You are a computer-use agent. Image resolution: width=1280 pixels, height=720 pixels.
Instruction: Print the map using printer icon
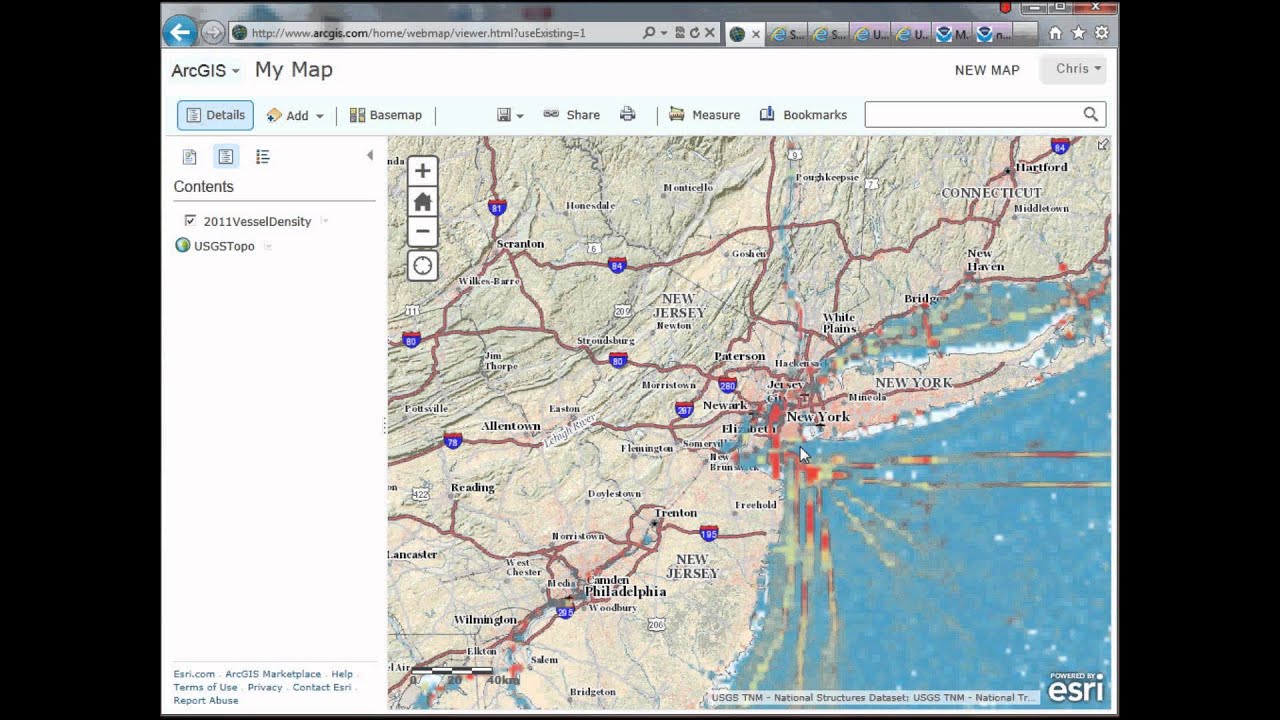coord(627,114)
